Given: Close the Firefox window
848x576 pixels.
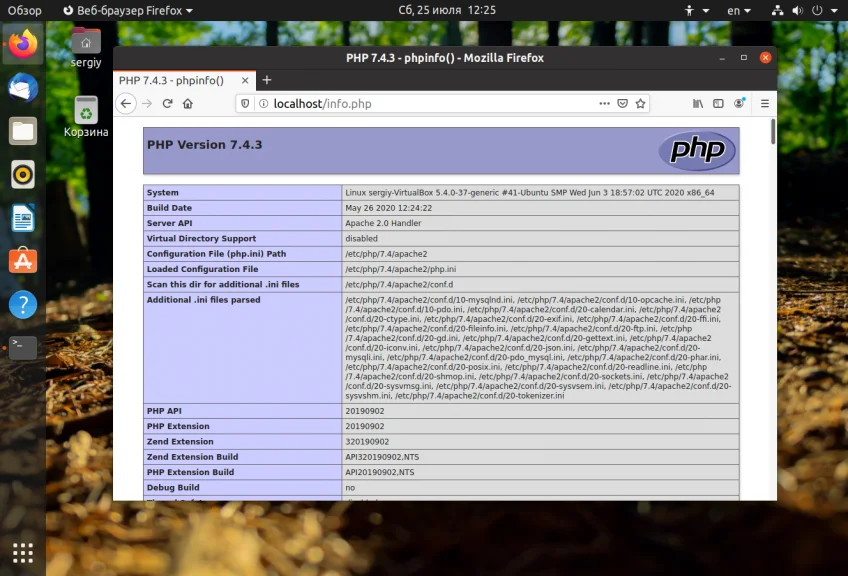Looking at the screenshot, I should [x=765, y=58].
